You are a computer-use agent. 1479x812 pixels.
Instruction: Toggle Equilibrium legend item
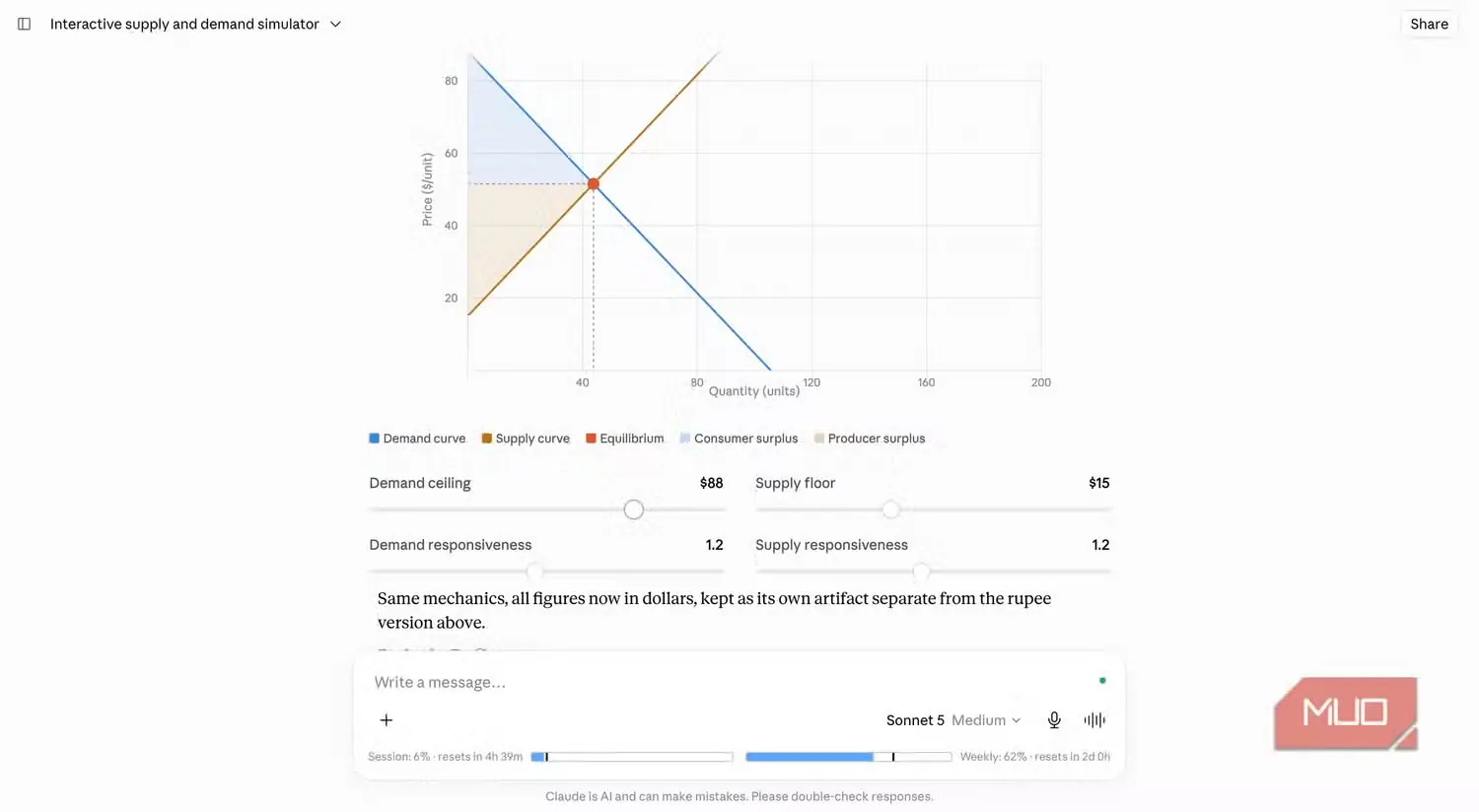pyautogui.click(x=624, y=439)
